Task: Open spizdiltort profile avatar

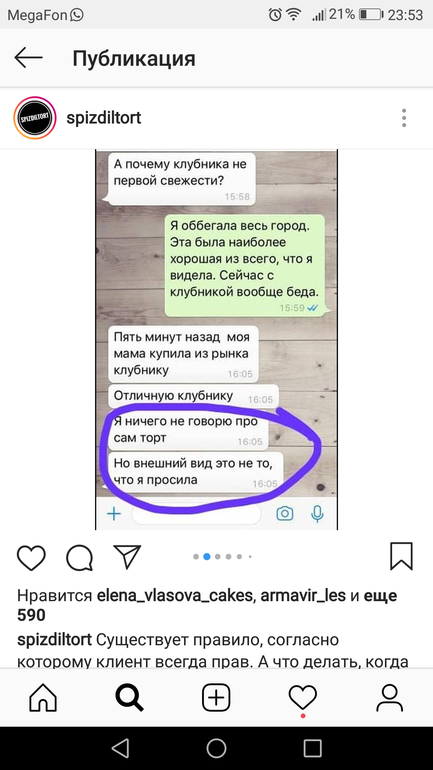Action: click(34, 118)
